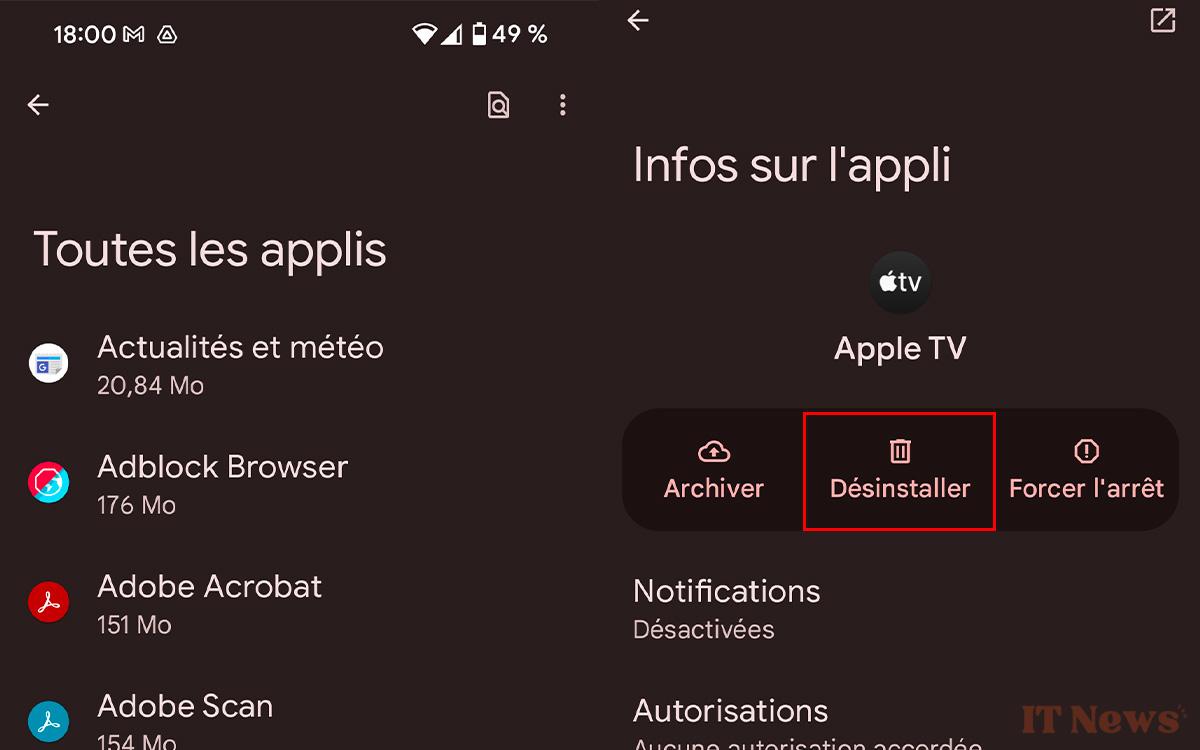Tap the teal Adobe Scan icon
The width and height of the screenshot is (1200, 750).
(x=48, y=721)
